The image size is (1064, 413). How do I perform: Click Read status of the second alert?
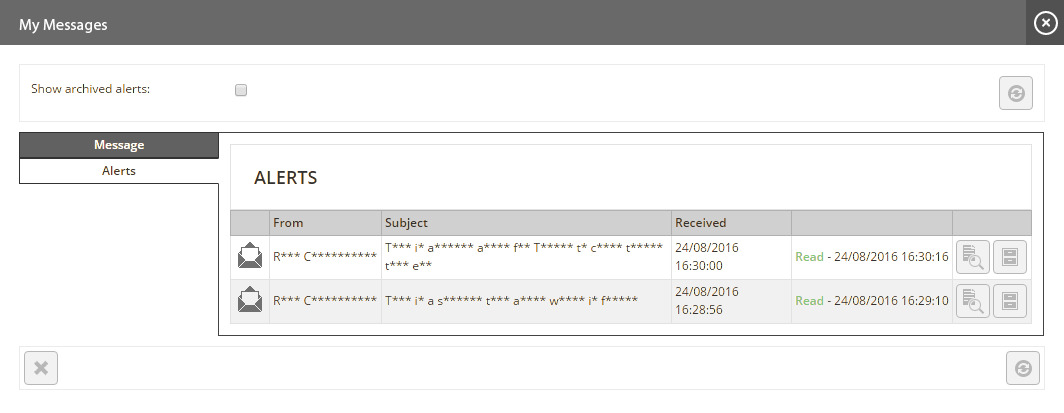tap(809, 300)
